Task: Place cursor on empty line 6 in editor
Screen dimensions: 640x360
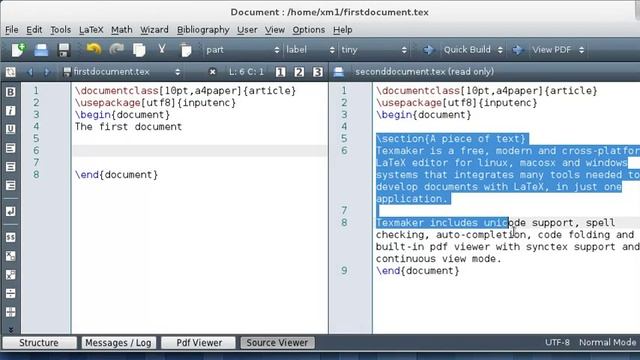Action: click(200, 151)
